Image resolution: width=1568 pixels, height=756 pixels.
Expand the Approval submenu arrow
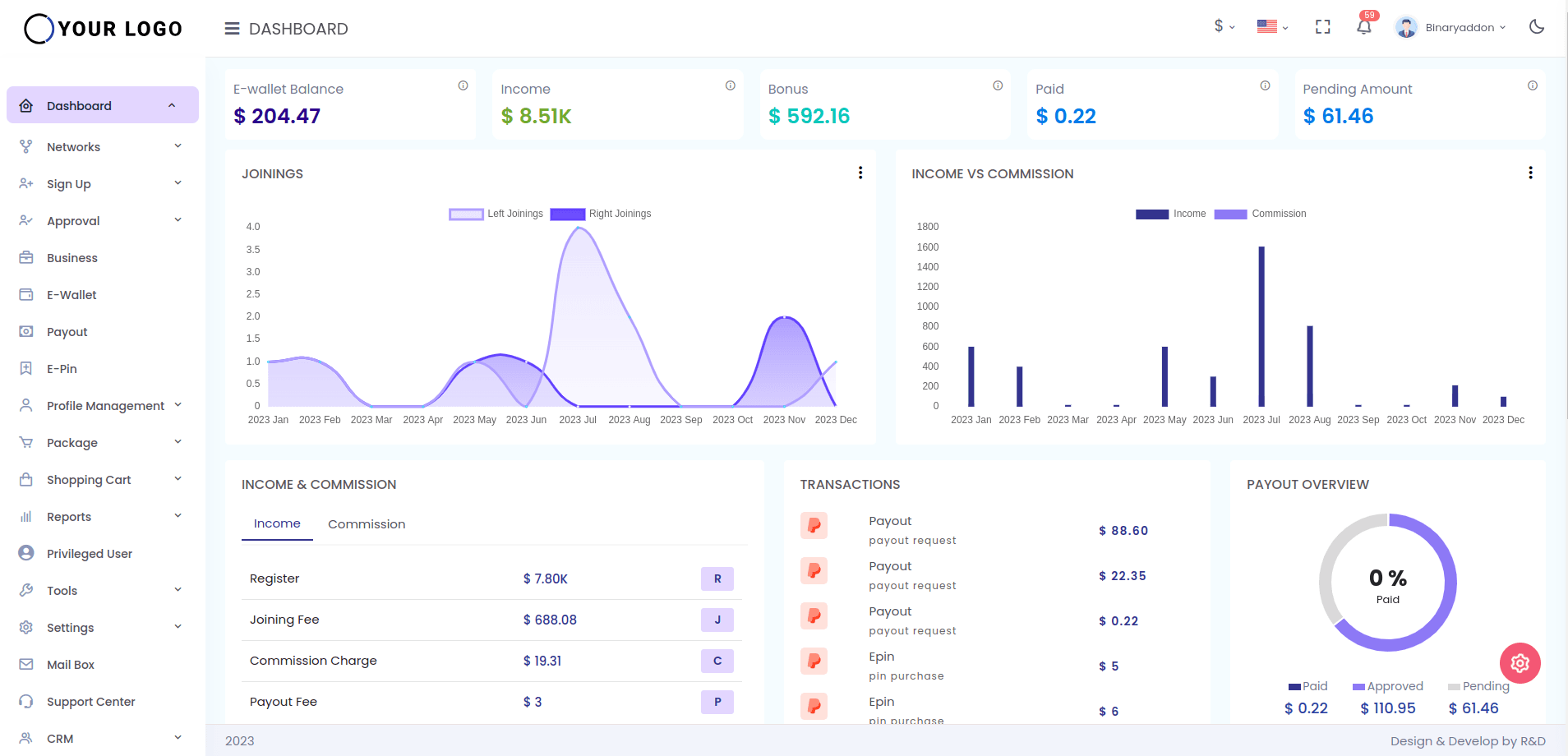[x=178, y=220]
